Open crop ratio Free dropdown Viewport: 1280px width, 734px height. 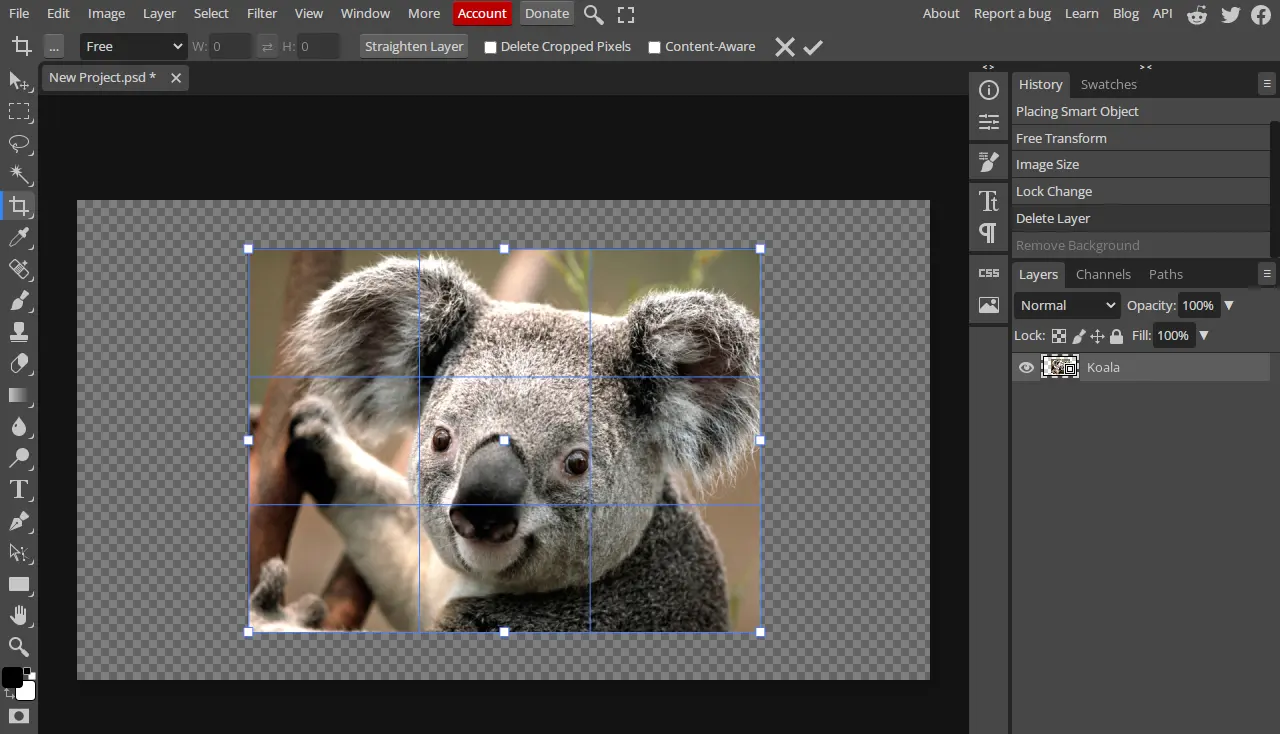coord(134,47)
